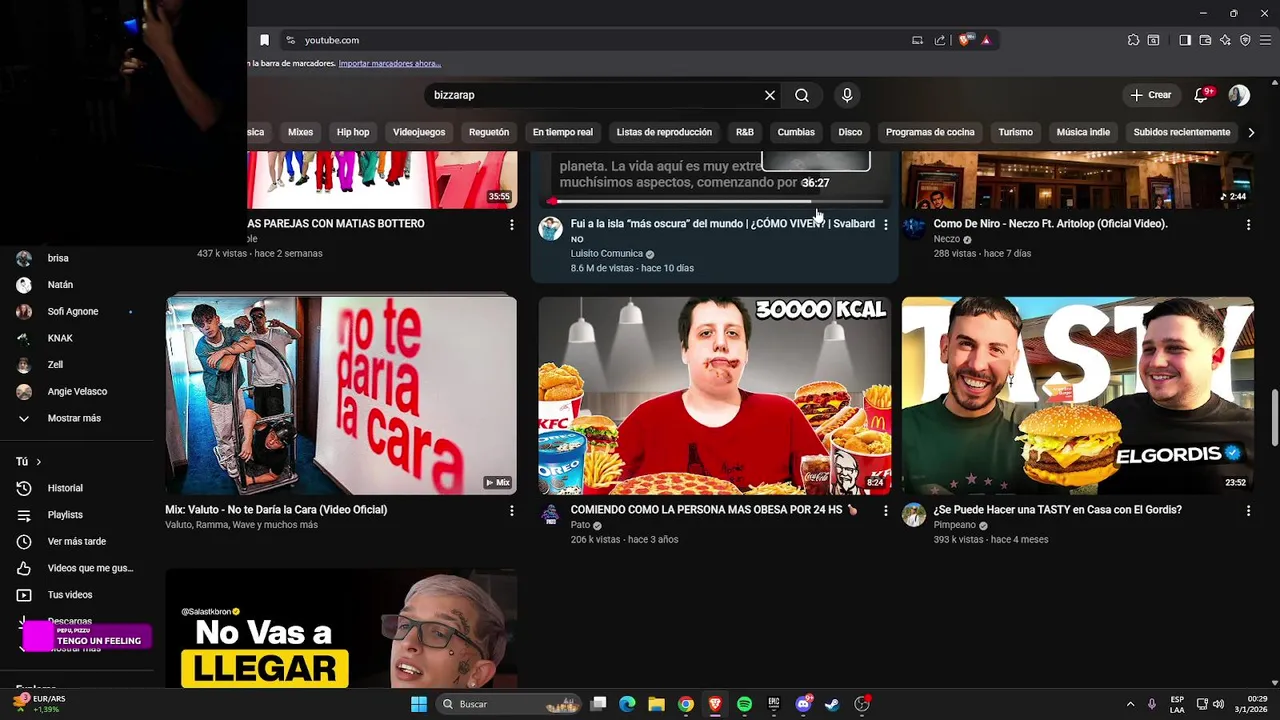Screen dimensions: 1280x720
Task: Open Brave VPN shield icon
Action: pyautogui.click(x=1245, y=40)
